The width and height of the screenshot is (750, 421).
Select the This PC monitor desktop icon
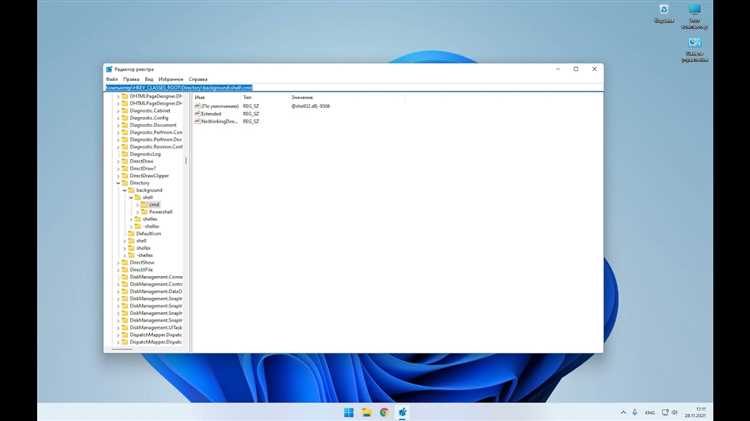tap(695, 16)
